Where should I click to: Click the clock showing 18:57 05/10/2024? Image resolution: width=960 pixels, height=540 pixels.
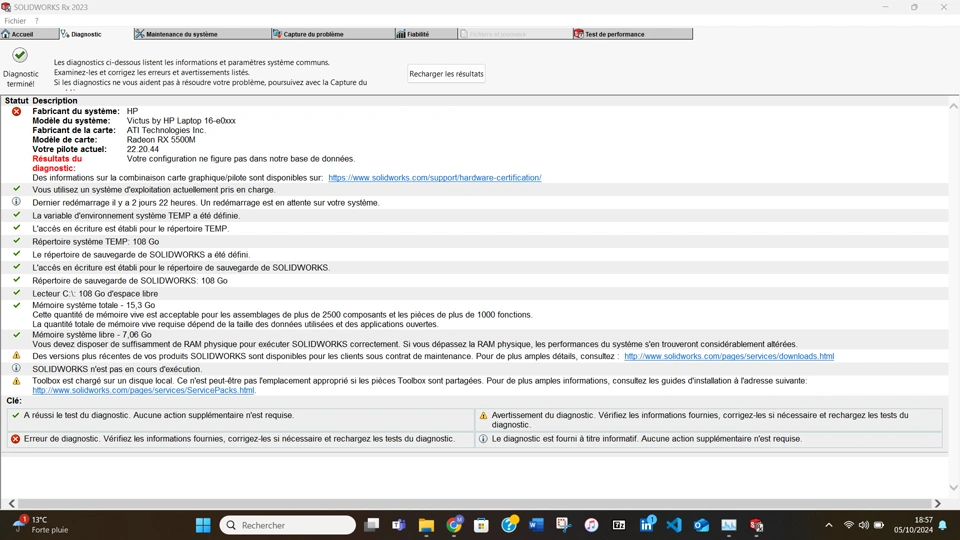pos(913,525)
